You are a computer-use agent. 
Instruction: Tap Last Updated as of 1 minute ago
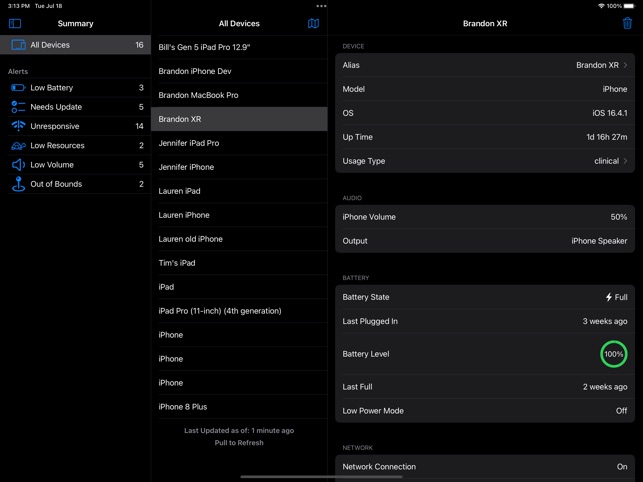(x=239, y=430)
